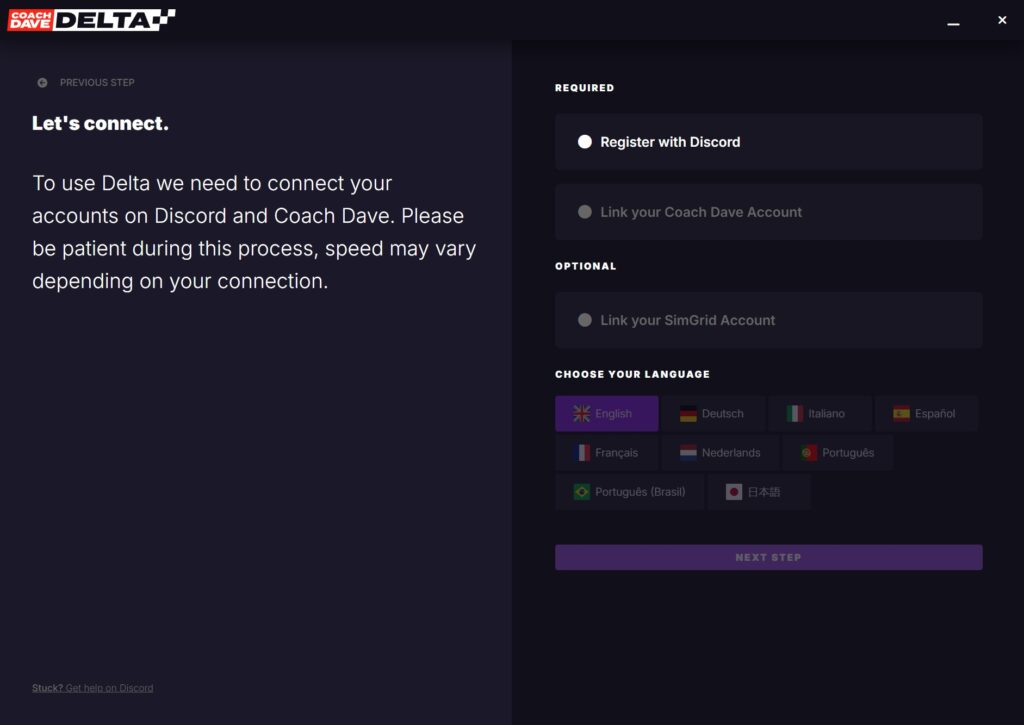Toggle the Link your Coach Dave Account circle
This screenshot has height=725, width=1024.
pyautogui.click(x=585, y=212)
